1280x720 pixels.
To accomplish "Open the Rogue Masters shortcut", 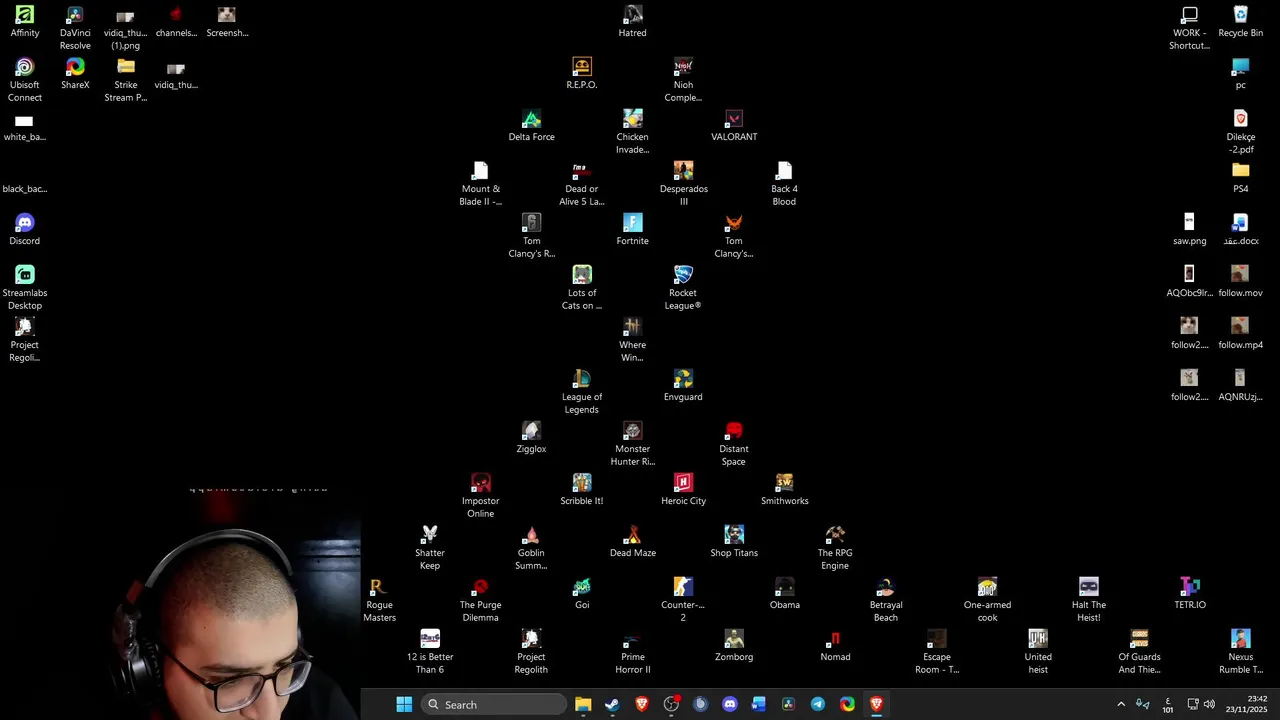I will coord(379,600).
